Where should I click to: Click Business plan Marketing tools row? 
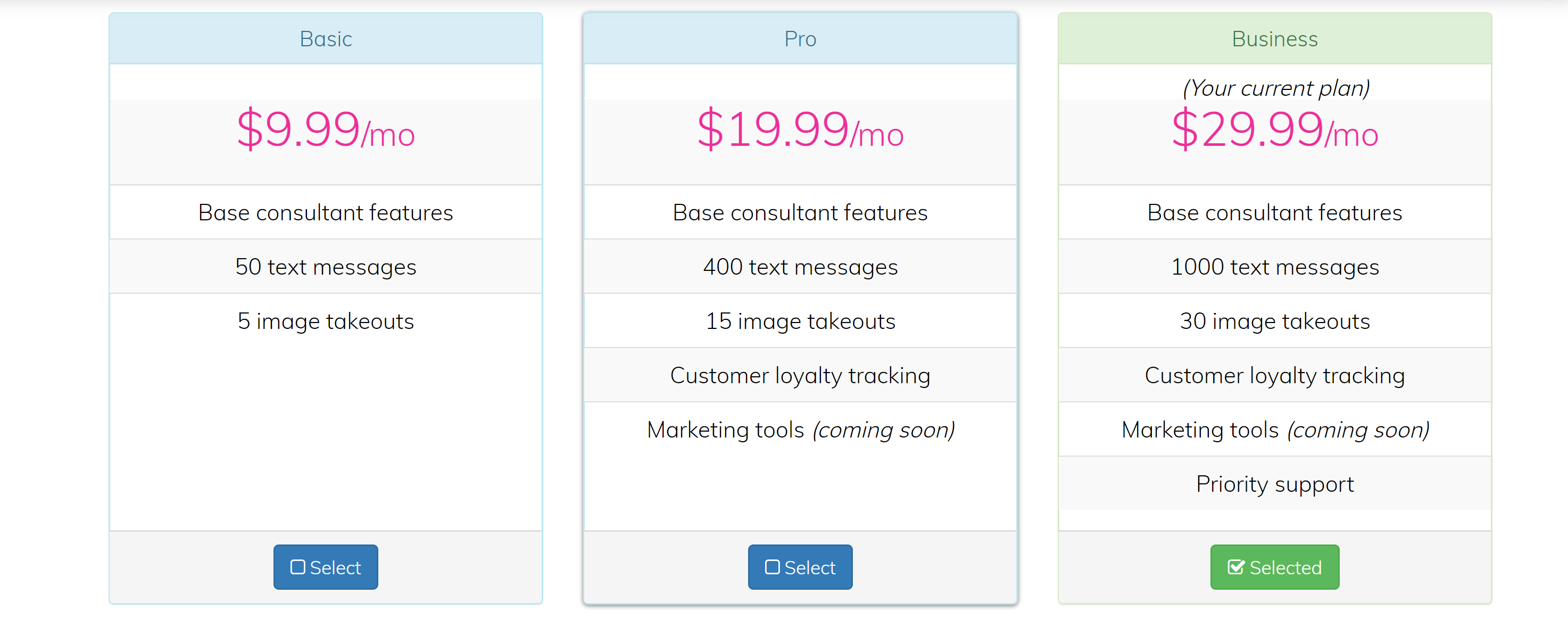coord(1274,430)
